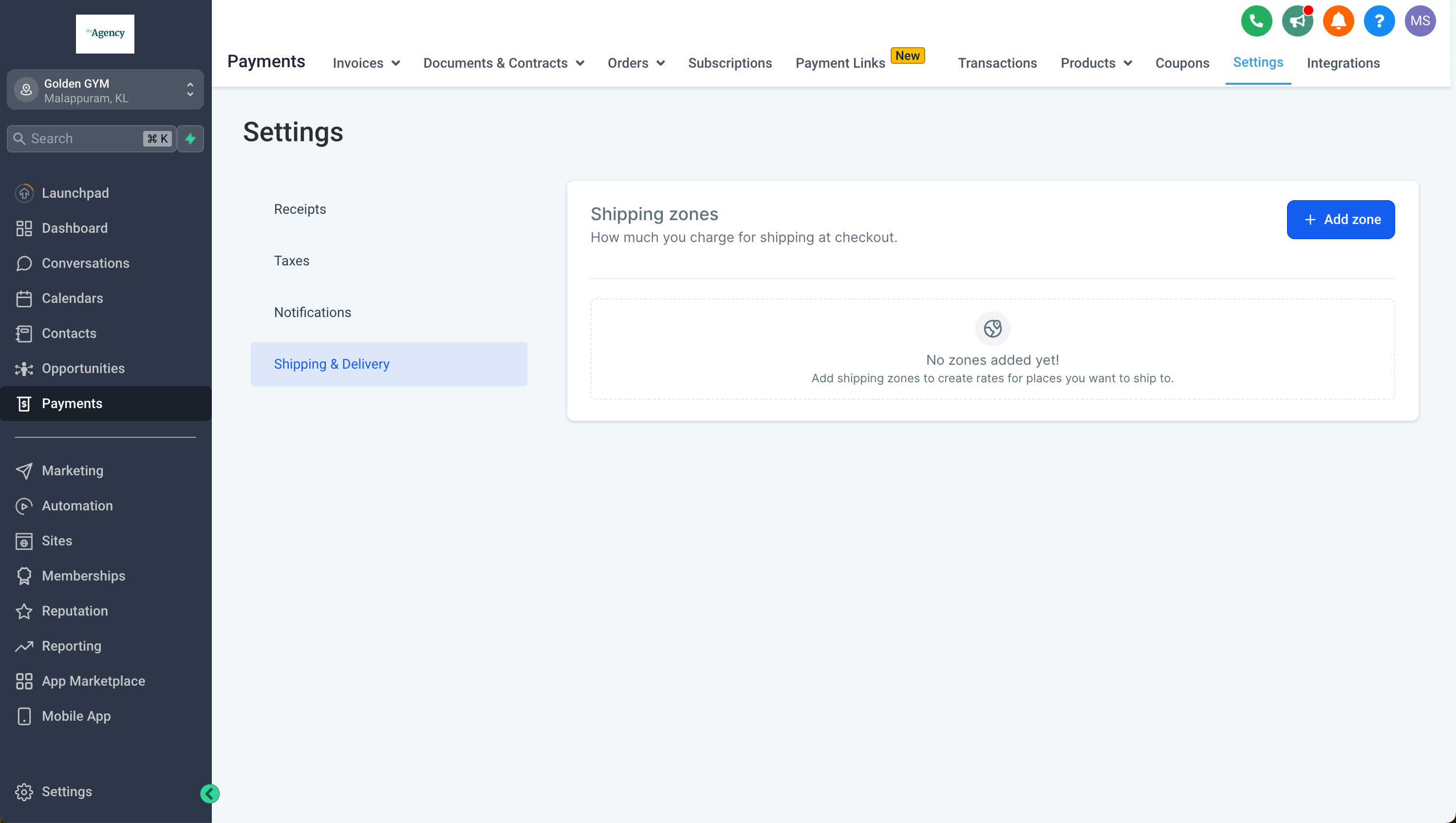Expand Documents & Contracts dropdown

click(503, 63)
